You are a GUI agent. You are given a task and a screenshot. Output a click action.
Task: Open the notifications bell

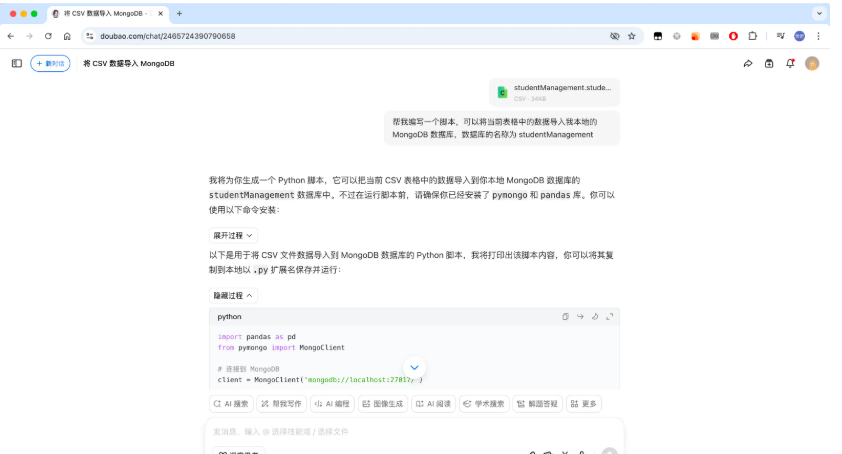790,63
